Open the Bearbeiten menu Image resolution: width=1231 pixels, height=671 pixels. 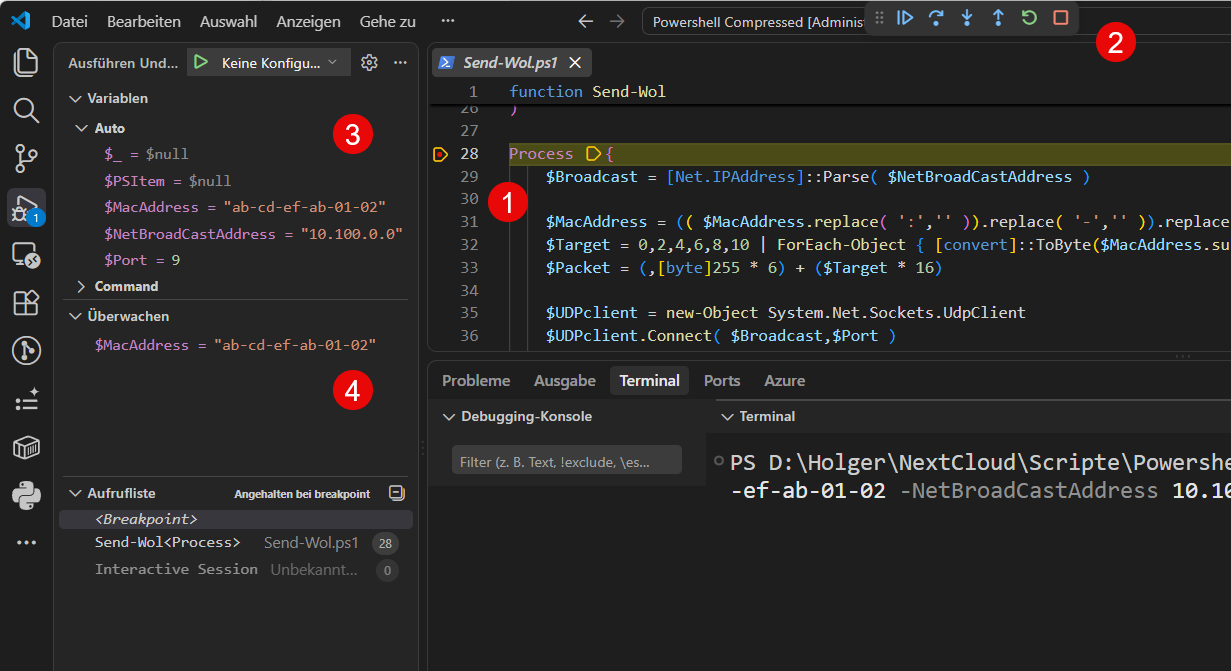tap(144, 21)
